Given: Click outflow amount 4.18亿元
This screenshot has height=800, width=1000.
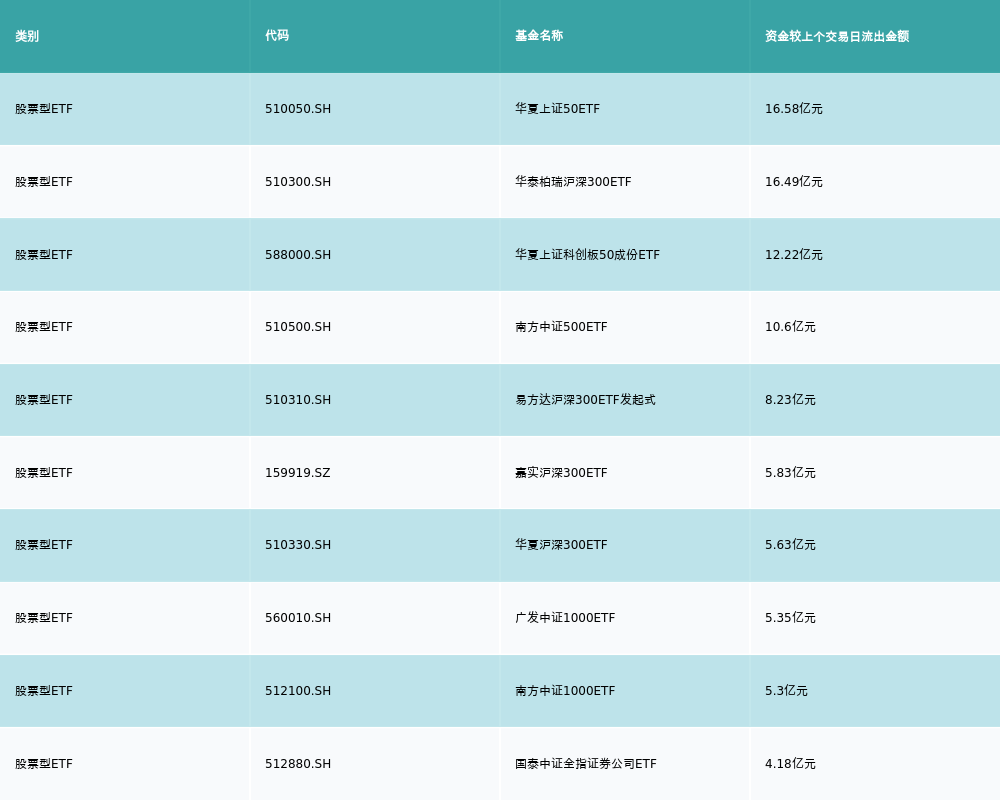Looking at the screenshot, I should tap(790, 764).
